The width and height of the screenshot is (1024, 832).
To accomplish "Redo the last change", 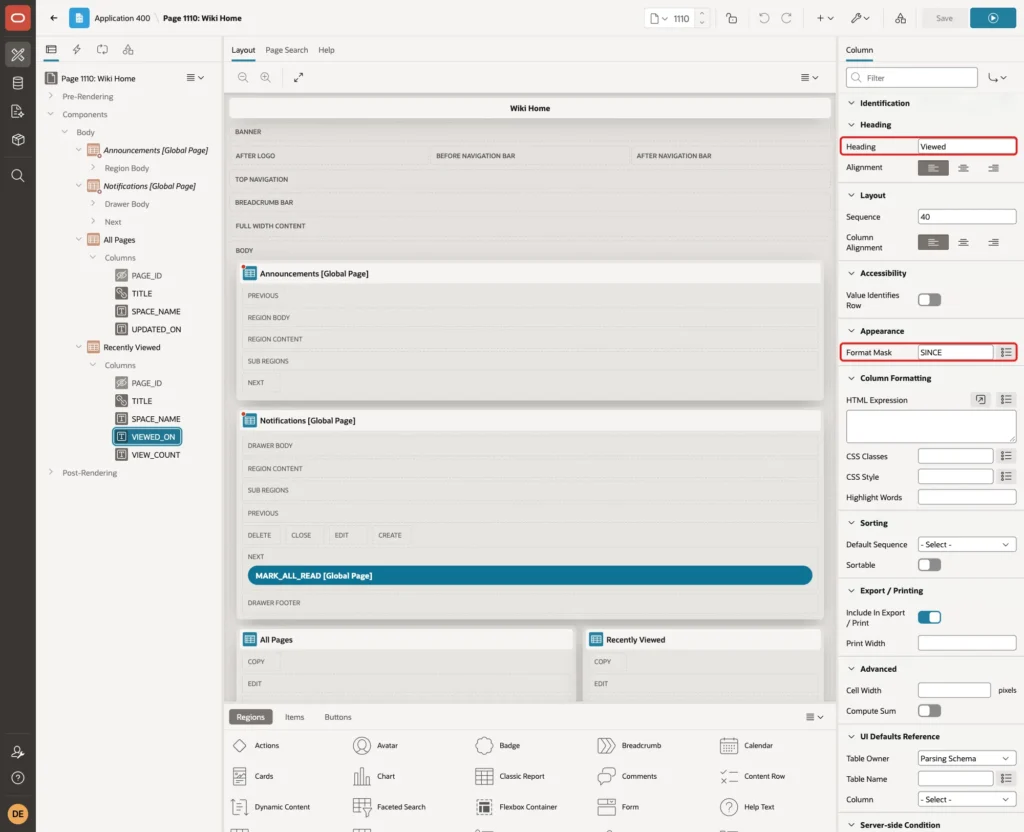I will click(786, 18).
